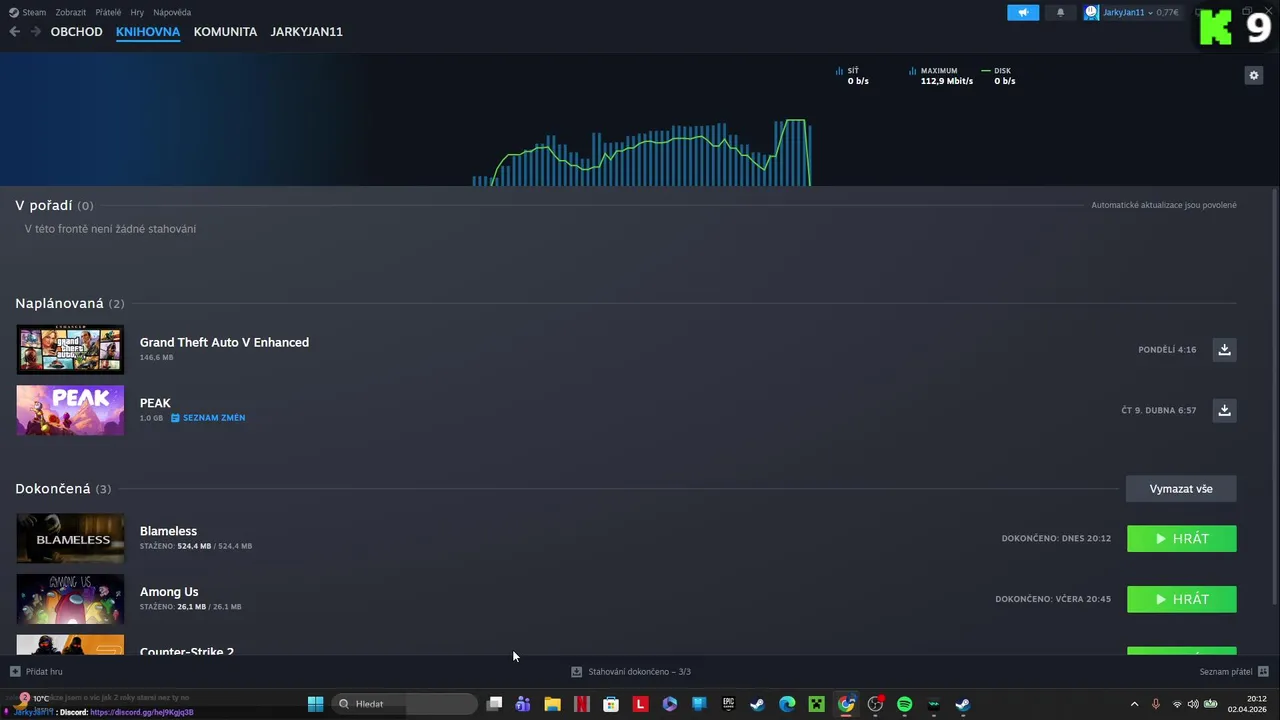Click the Among Us game thumbnail
This screenshot has height=720, width=1280.
(70, 599)
